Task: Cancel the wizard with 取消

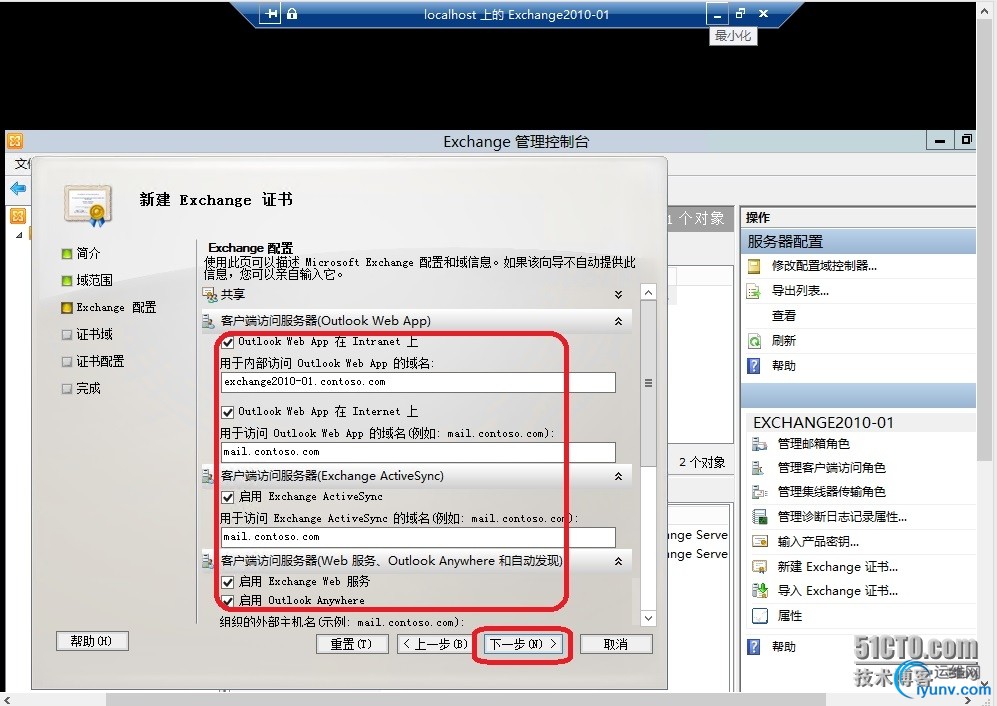Action: 616,644
